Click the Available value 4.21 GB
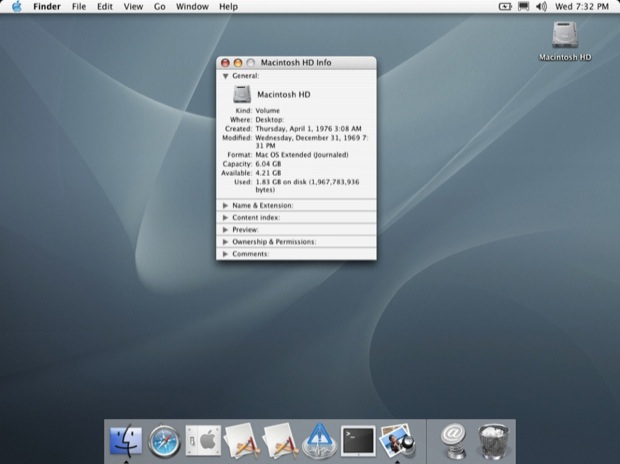Viewport: 620px width, 464px height. click(x=268, y=173)
